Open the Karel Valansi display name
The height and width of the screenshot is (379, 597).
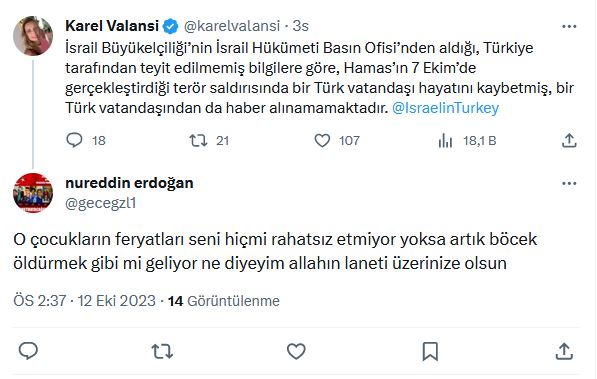coord(112,26)
